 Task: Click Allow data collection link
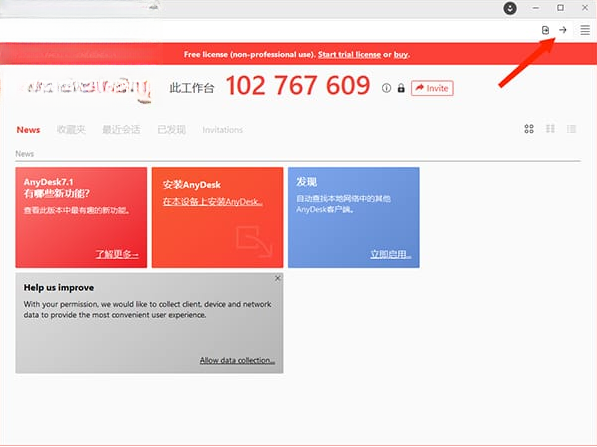[x=237, y=360]
